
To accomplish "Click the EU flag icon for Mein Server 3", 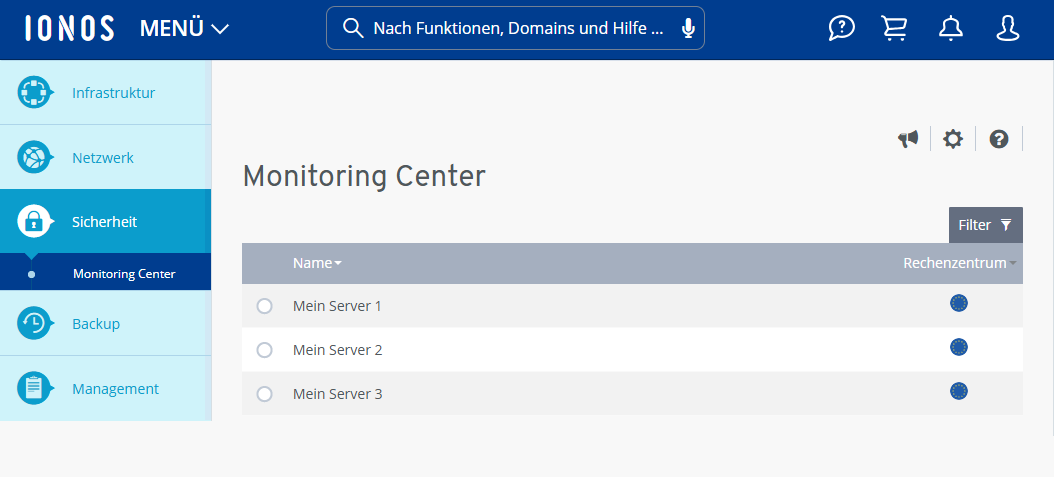I will (959, 390).
